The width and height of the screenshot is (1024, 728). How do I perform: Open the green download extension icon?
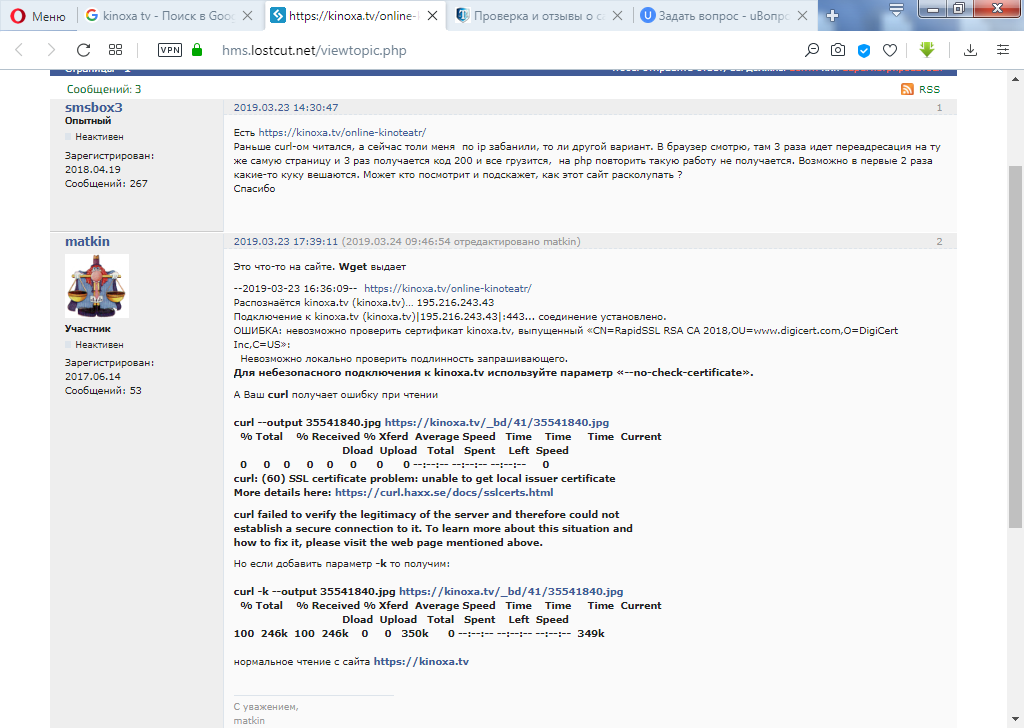(927, 50)
